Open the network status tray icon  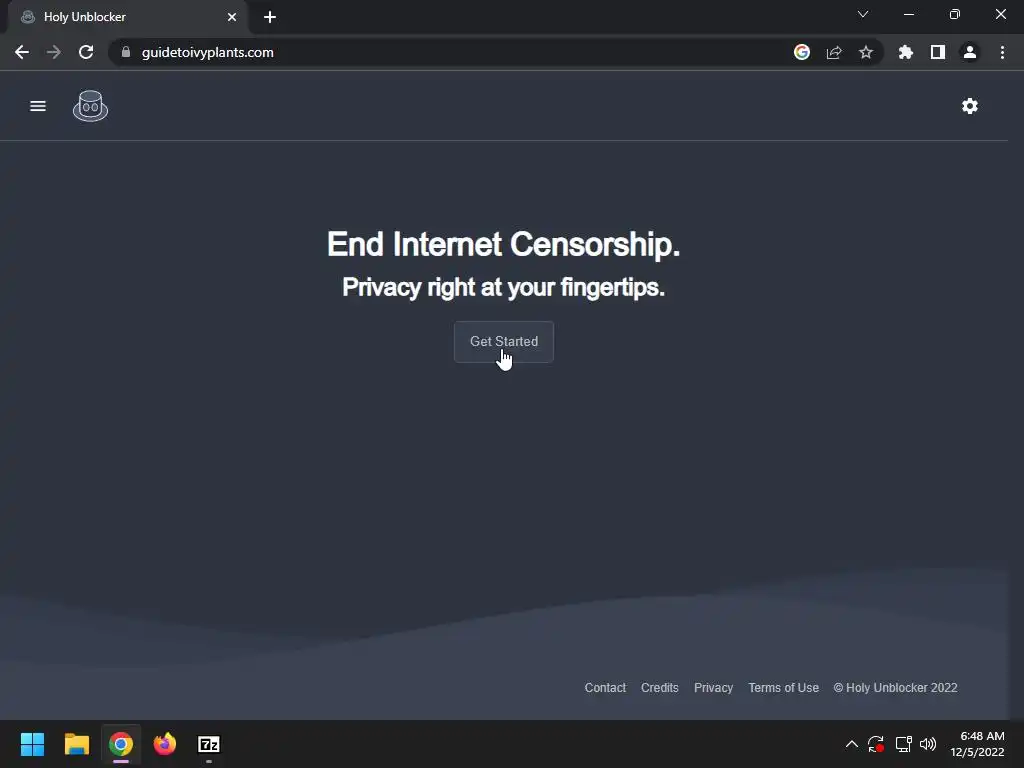[x=903, y=744]
